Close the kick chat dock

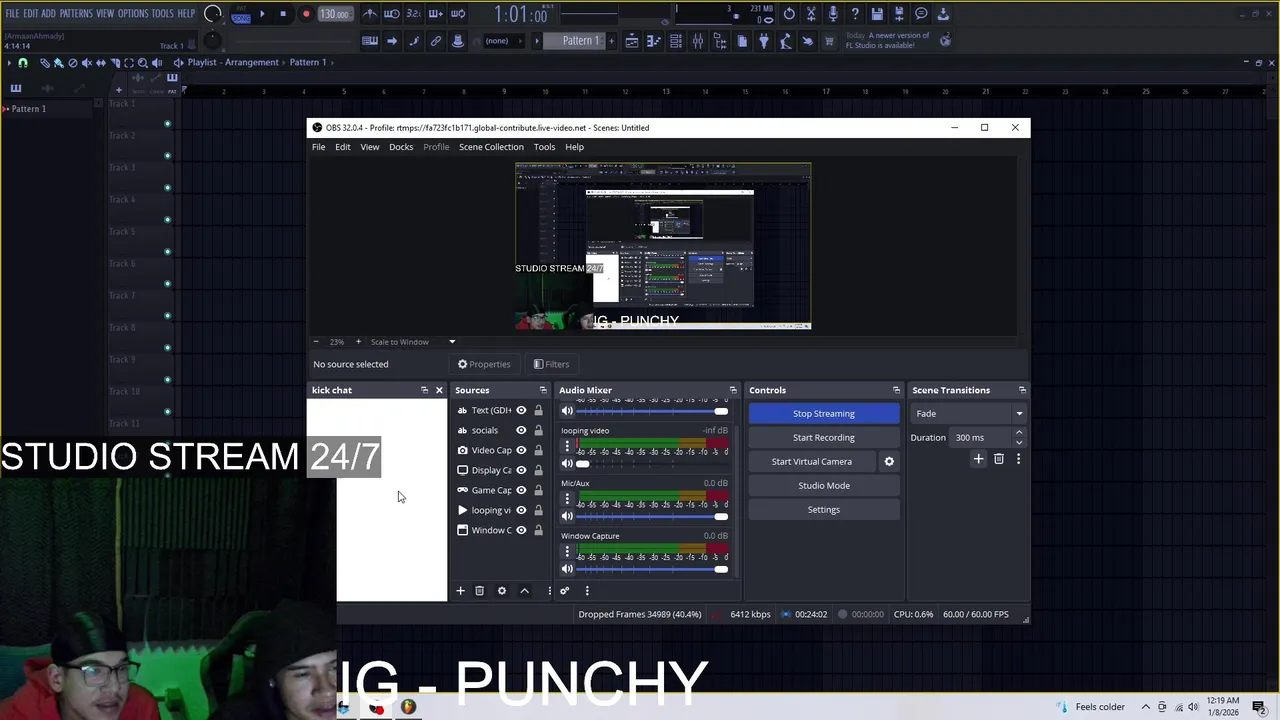click(x=438, y=390)
